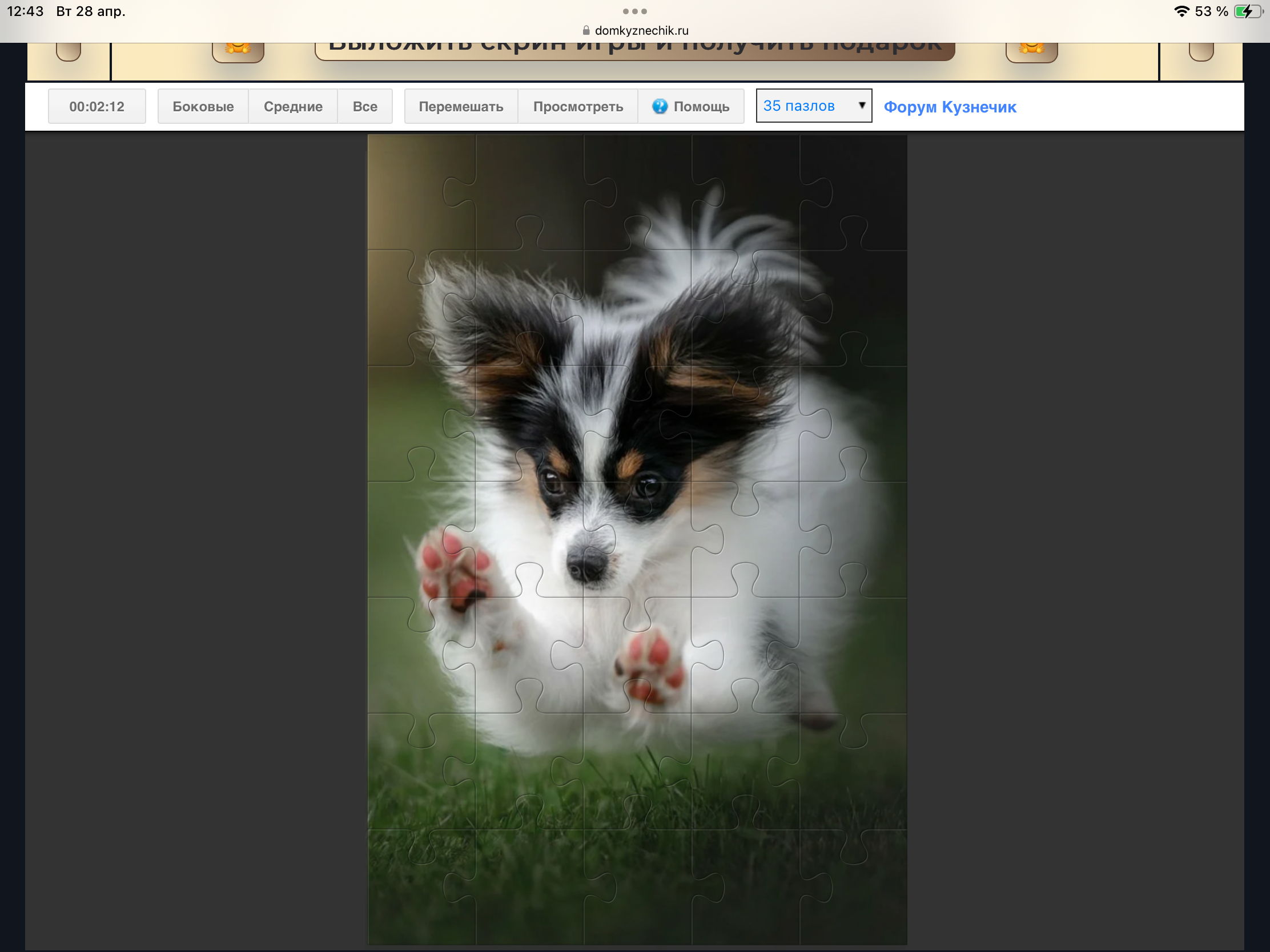Click Перемешать to shuffle the pieces
The image size is (1270, 952).
(460, 106)
